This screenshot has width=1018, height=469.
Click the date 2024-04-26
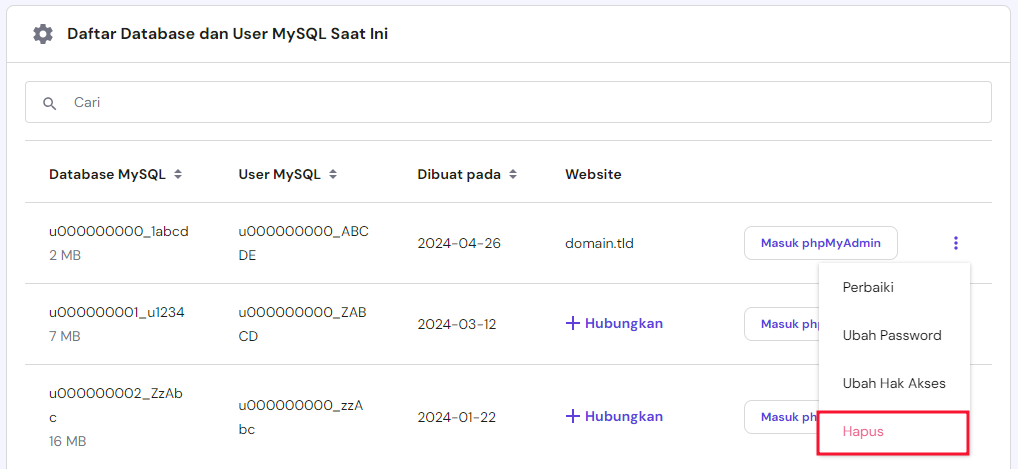pos(459,244)
